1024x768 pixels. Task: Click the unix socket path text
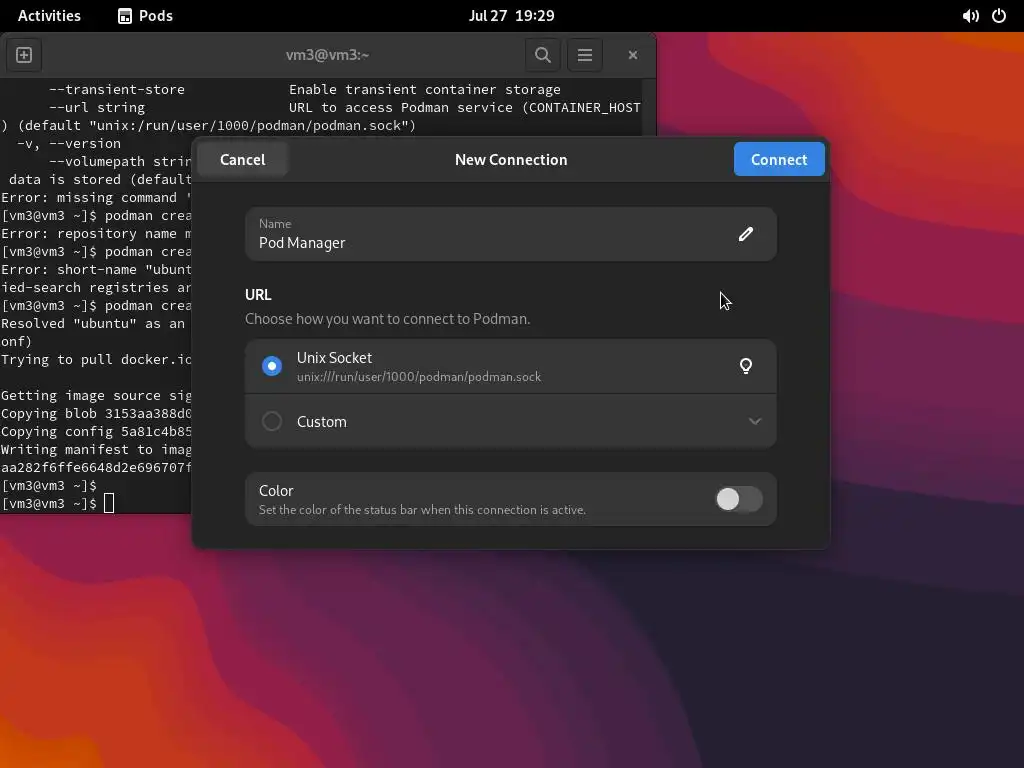tap(419, 377)
